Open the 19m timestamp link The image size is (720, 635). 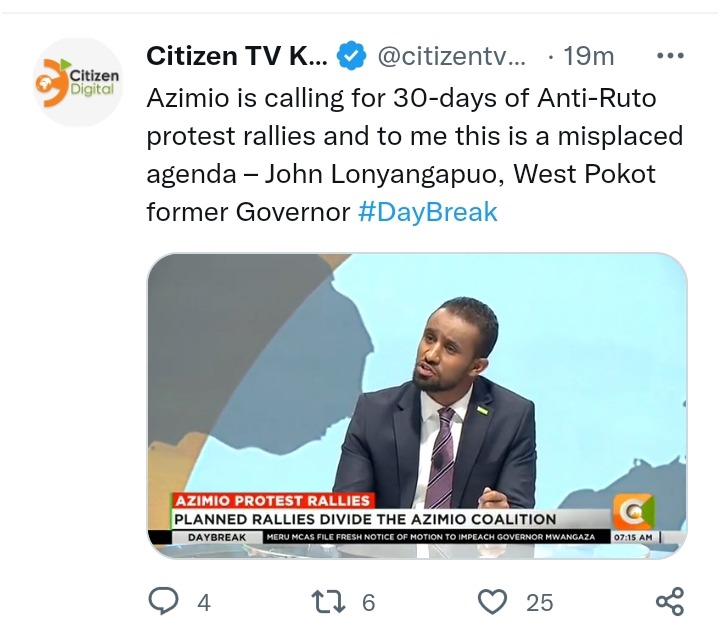588,56
